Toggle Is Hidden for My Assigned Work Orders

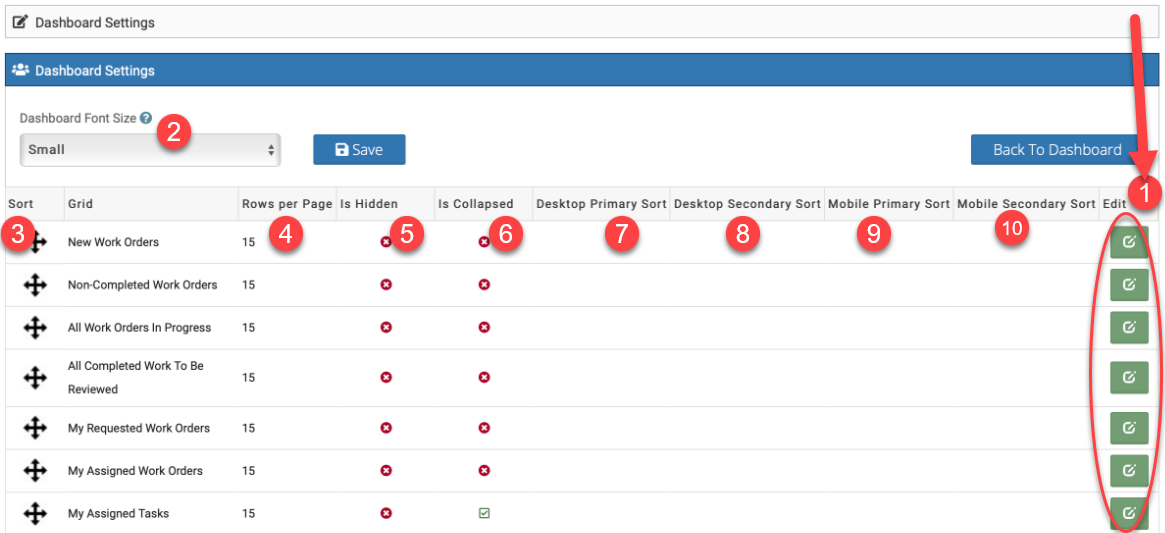click(x=386, y=470)
